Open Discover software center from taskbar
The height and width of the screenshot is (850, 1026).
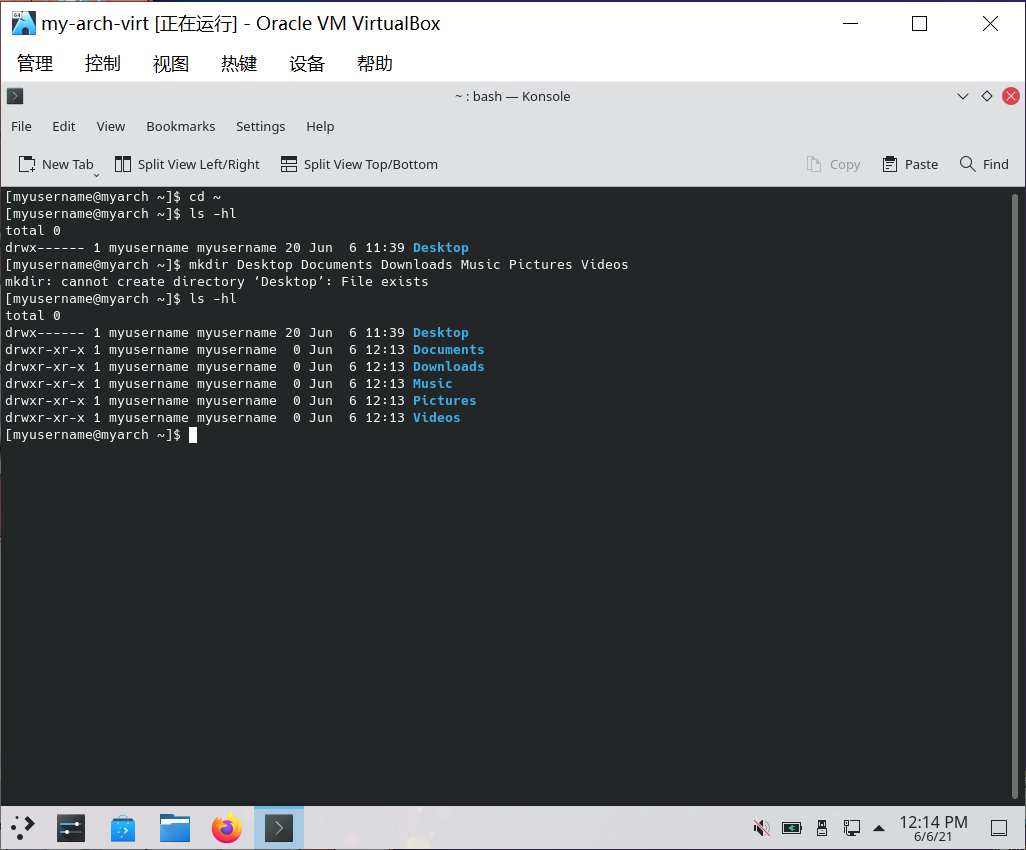[123, 827]
